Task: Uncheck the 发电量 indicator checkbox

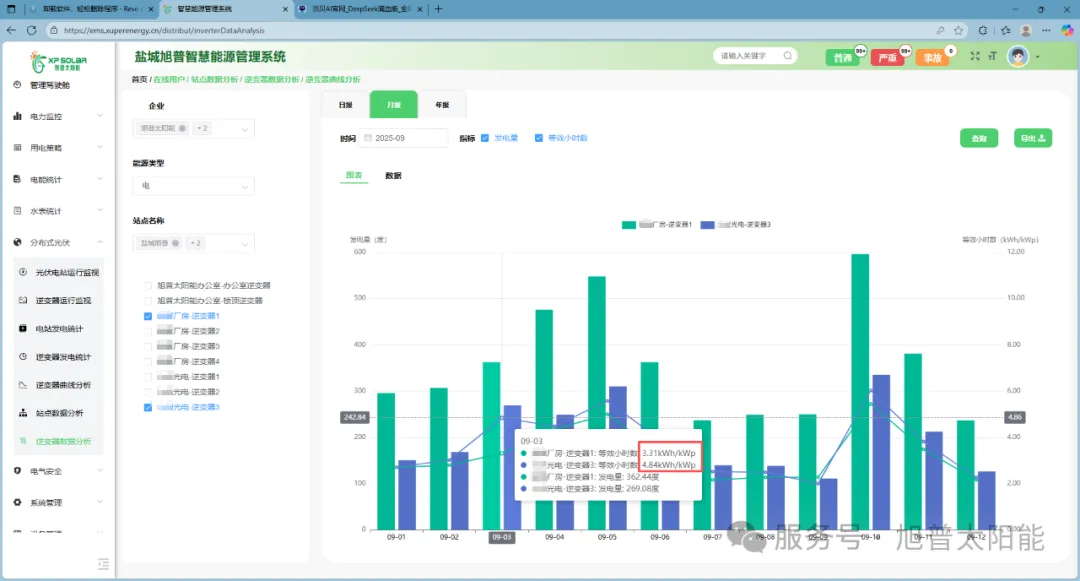Action: (x=485, y=138)
